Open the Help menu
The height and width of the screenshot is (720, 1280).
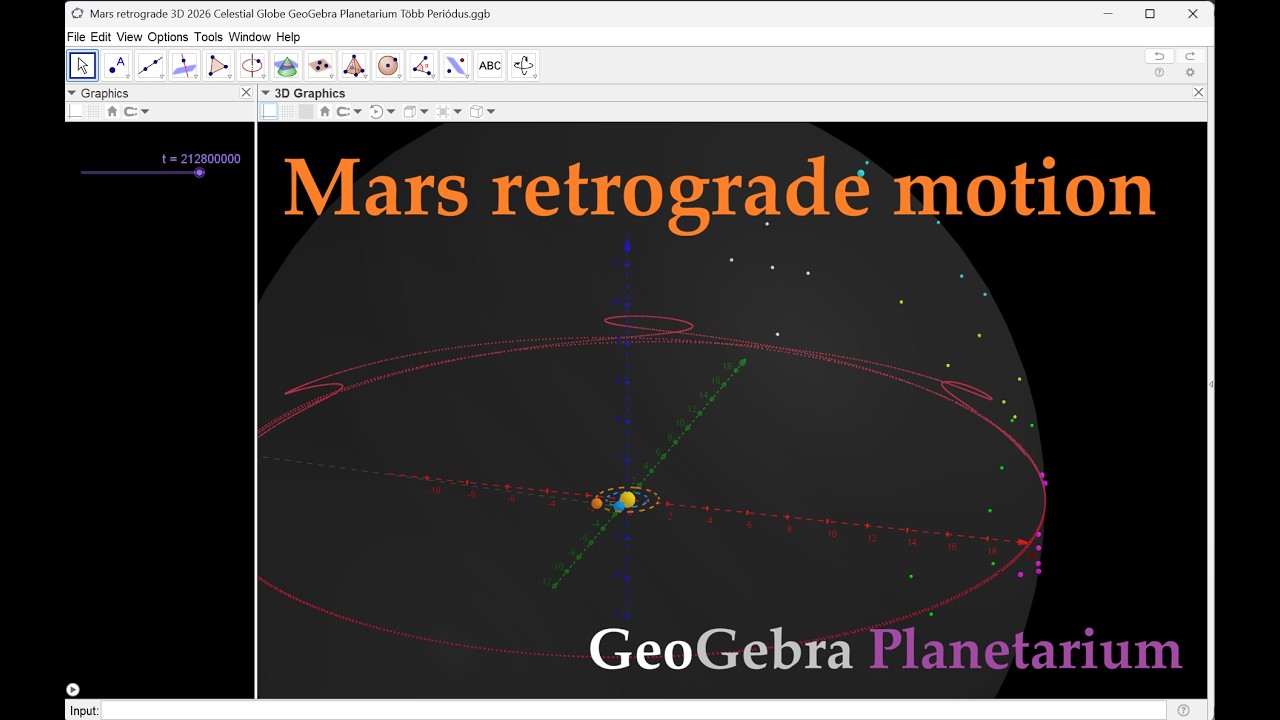(x=288, y=37)
